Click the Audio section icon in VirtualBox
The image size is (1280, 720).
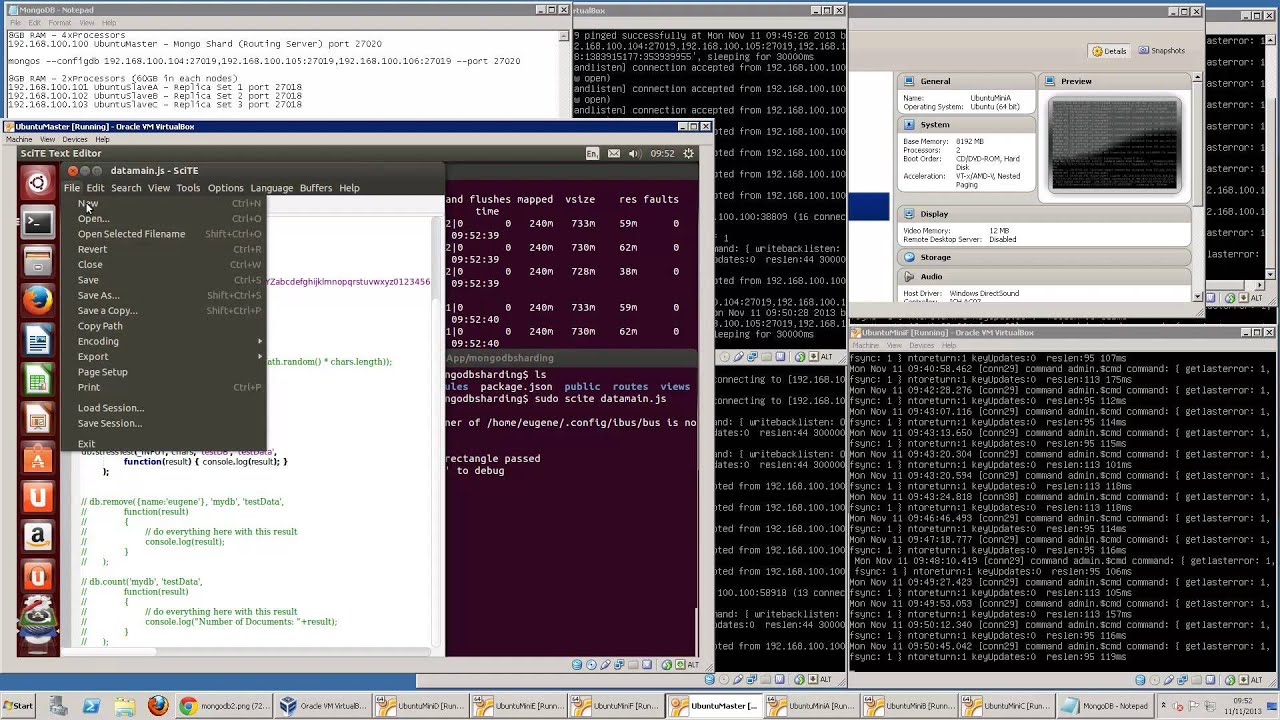coord(909,276)
